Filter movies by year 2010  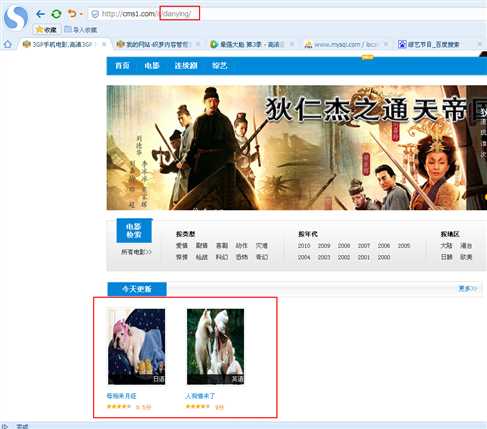[304, 246]
